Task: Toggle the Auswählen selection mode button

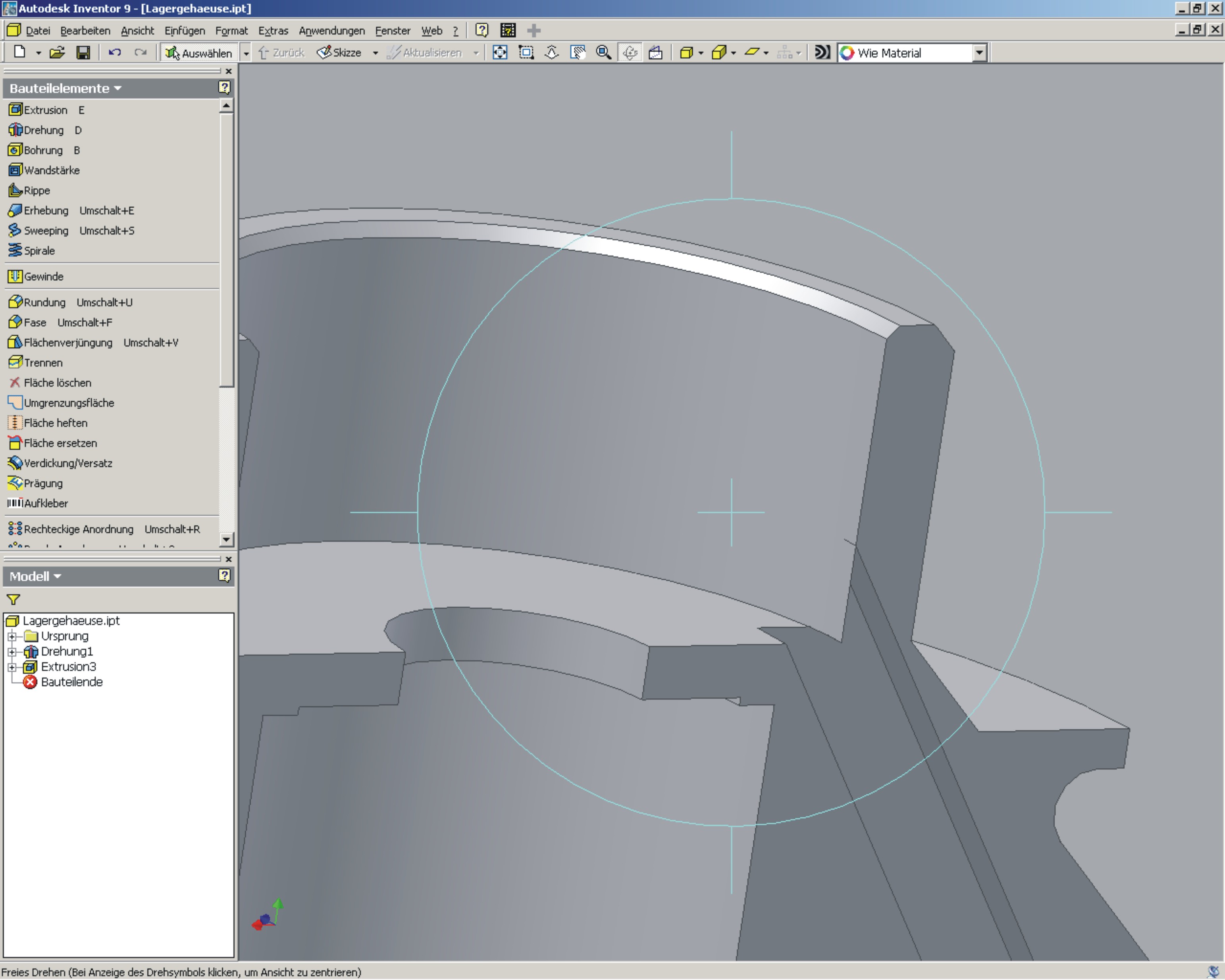Action: (199, 53)
